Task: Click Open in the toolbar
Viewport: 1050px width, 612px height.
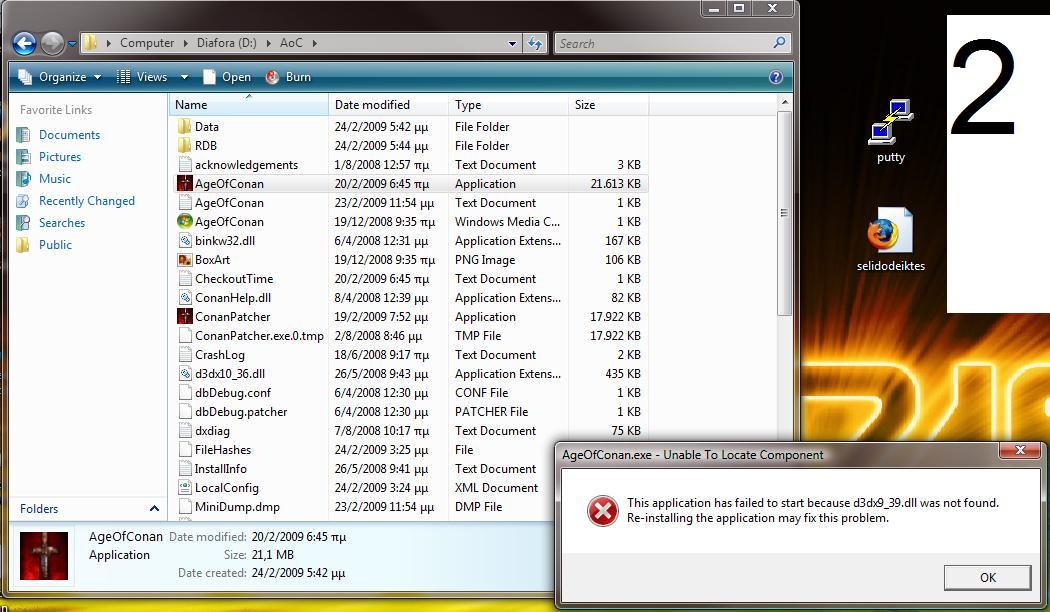Action: (x=227, y=77)
